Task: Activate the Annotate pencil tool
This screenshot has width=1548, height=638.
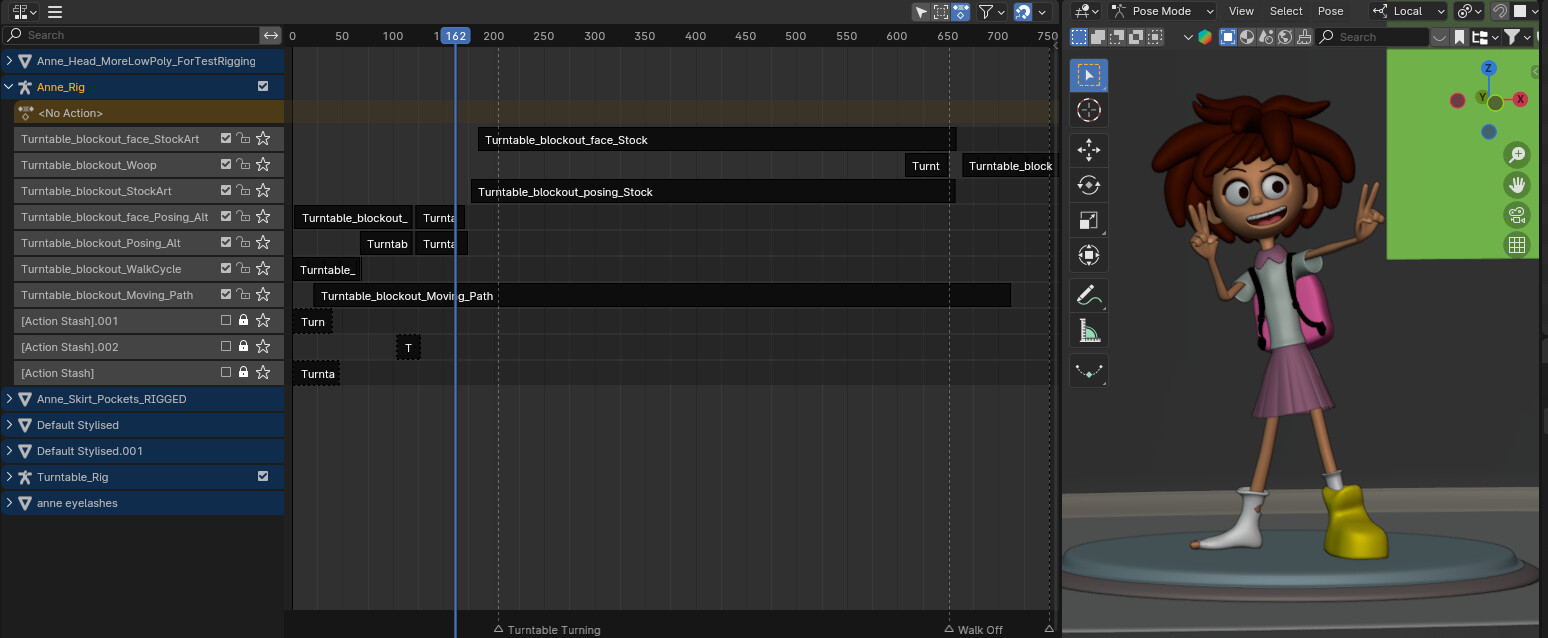Action: pos(1089,295)
